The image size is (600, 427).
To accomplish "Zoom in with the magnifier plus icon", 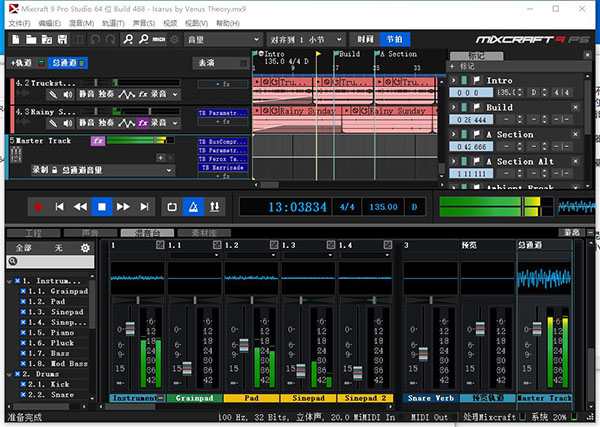I will (128, 39).
